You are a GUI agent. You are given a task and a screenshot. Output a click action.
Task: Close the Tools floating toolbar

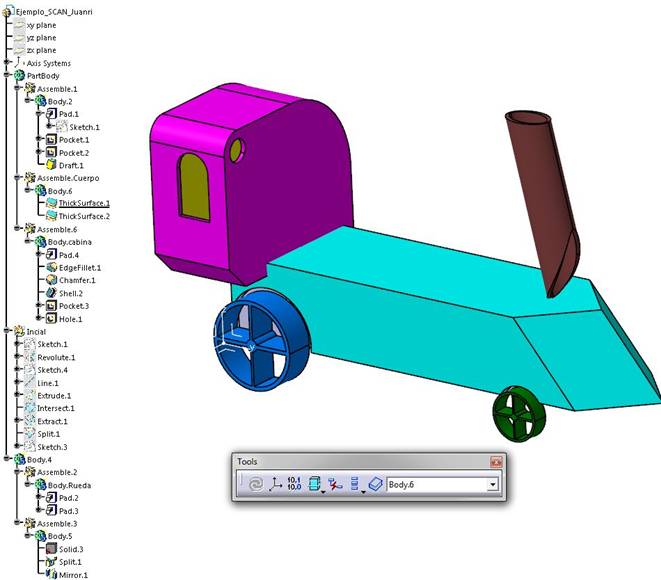[x=495, y=462]
